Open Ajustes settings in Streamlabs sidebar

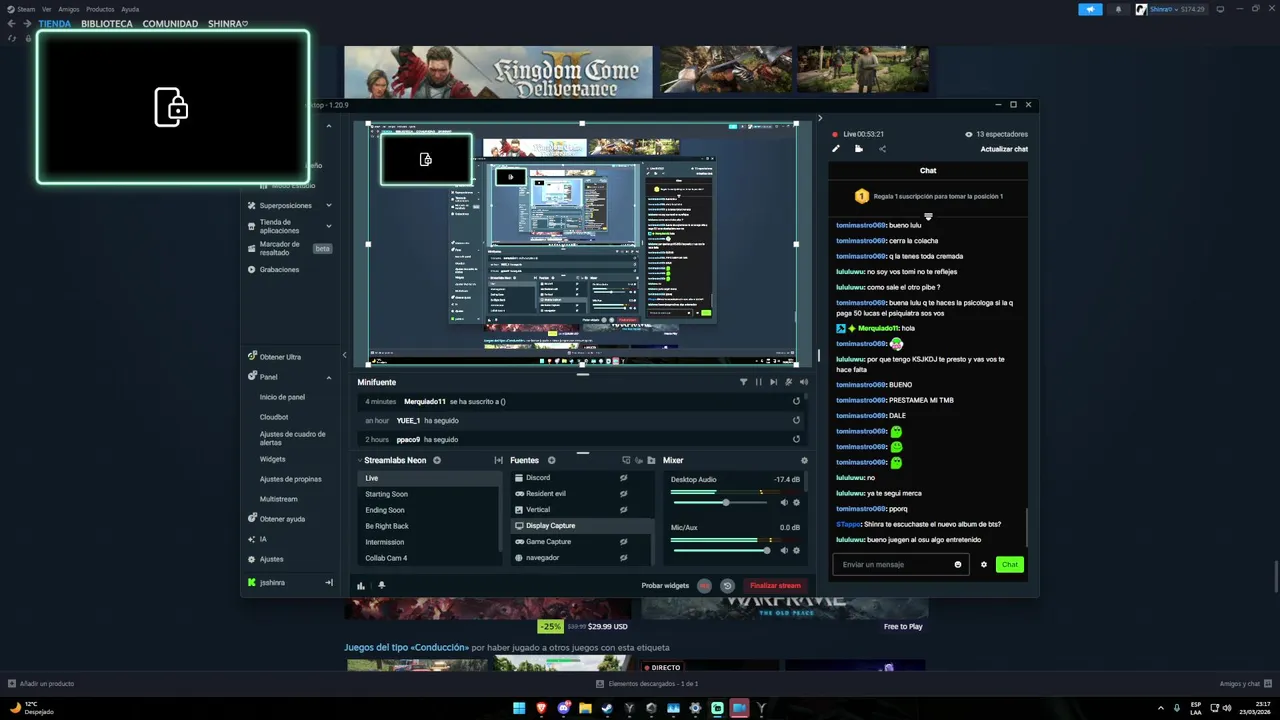pos(266,559)
